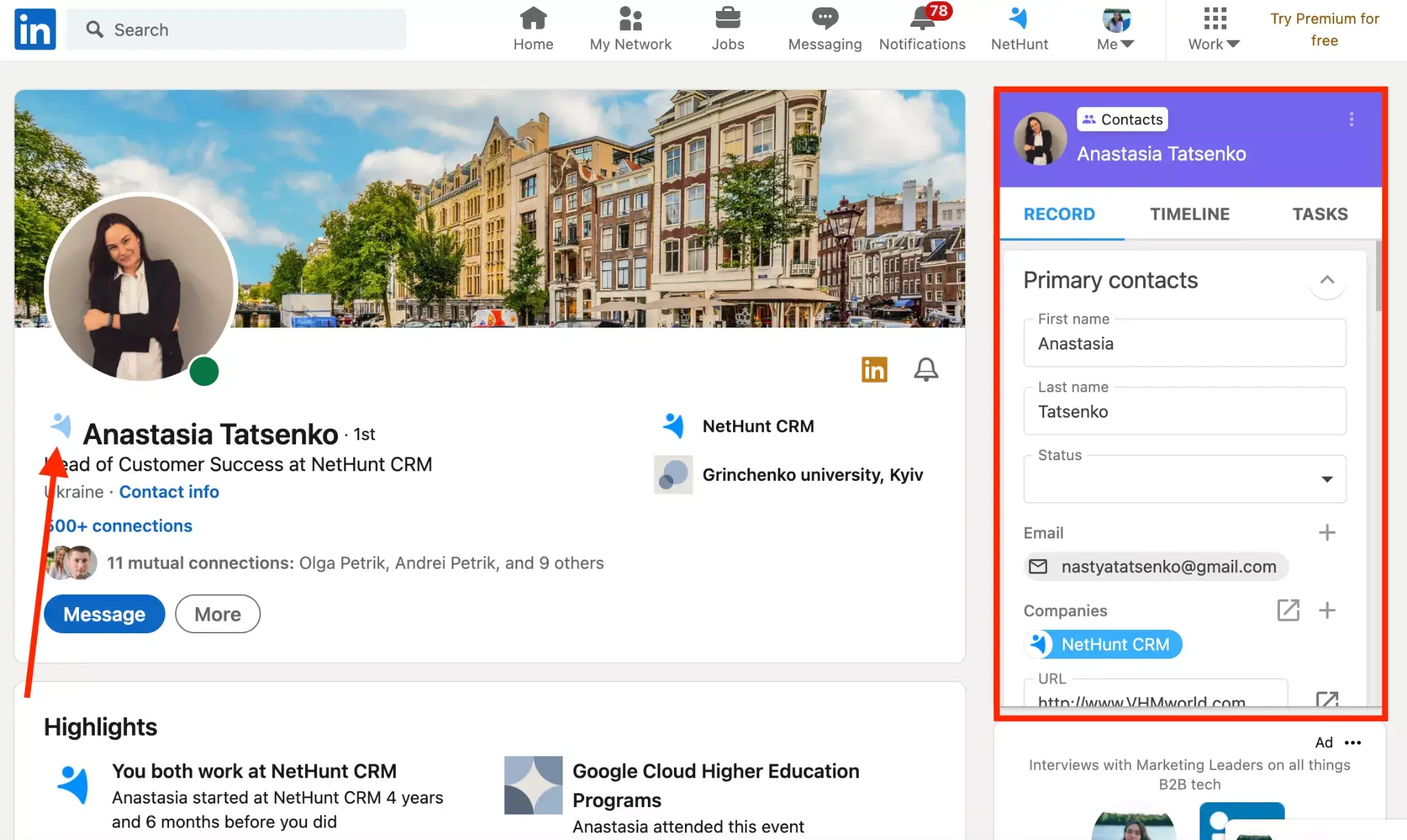Screen dimensions: 1407x840
Task: Open Grinchenko university, Kyiv entry
Action: tap(789, 475)
